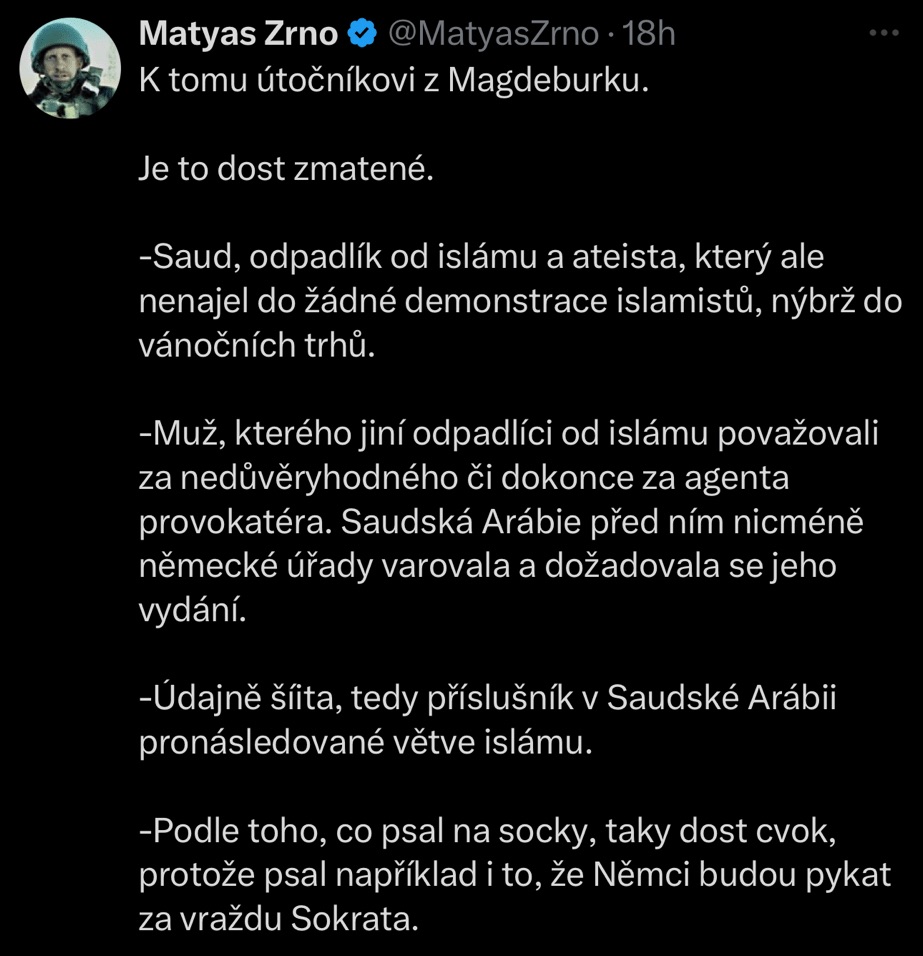Click the line "Je to dost zmatené."
The image size is (923, 956).
(287, 170)
